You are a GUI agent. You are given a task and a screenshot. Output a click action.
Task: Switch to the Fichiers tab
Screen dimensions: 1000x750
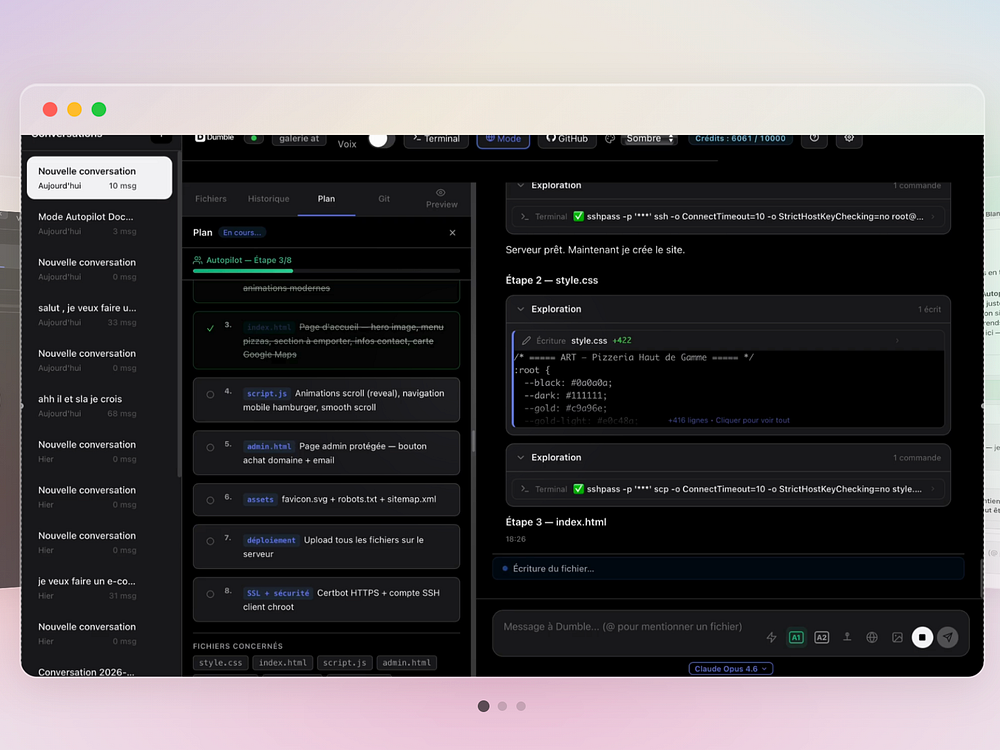[x=210, y=199]
